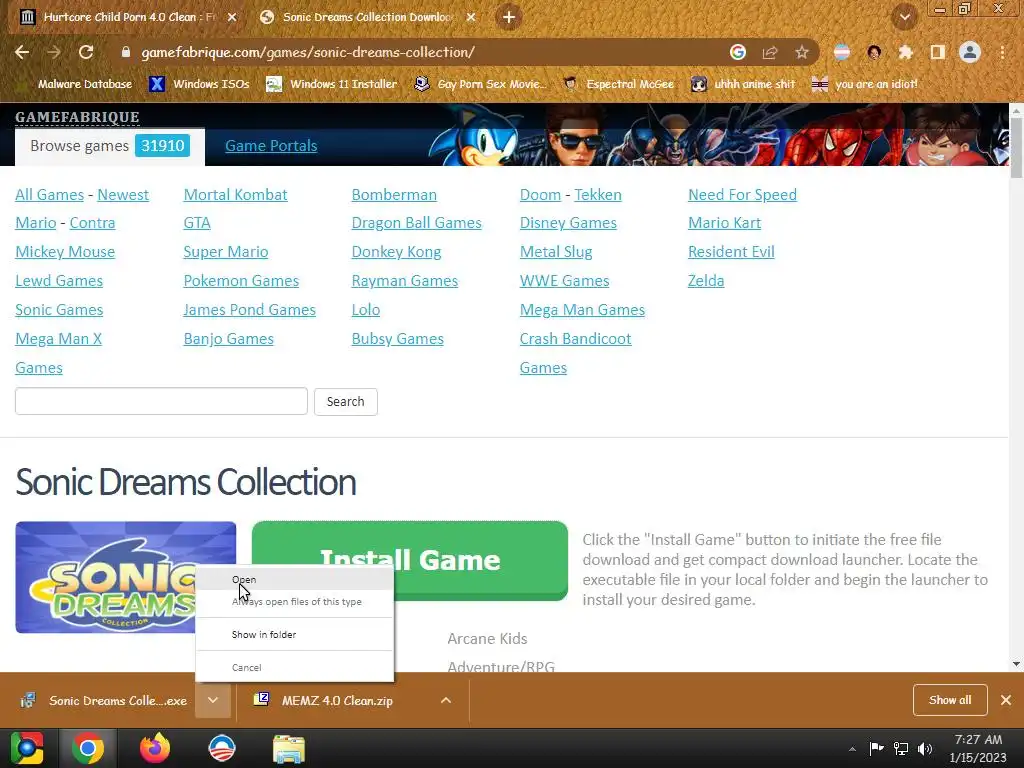Bookmark this page with the star icon
This screenshot has width=1024, height=768.
802,52
